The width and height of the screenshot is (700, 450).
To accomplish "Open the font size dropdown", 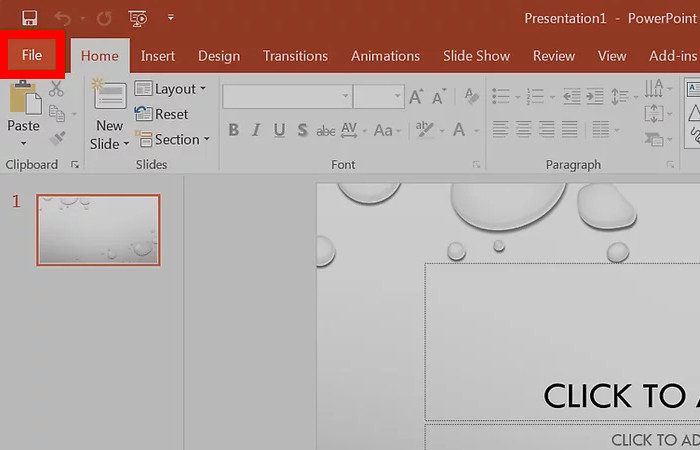I will pos(397,96).
